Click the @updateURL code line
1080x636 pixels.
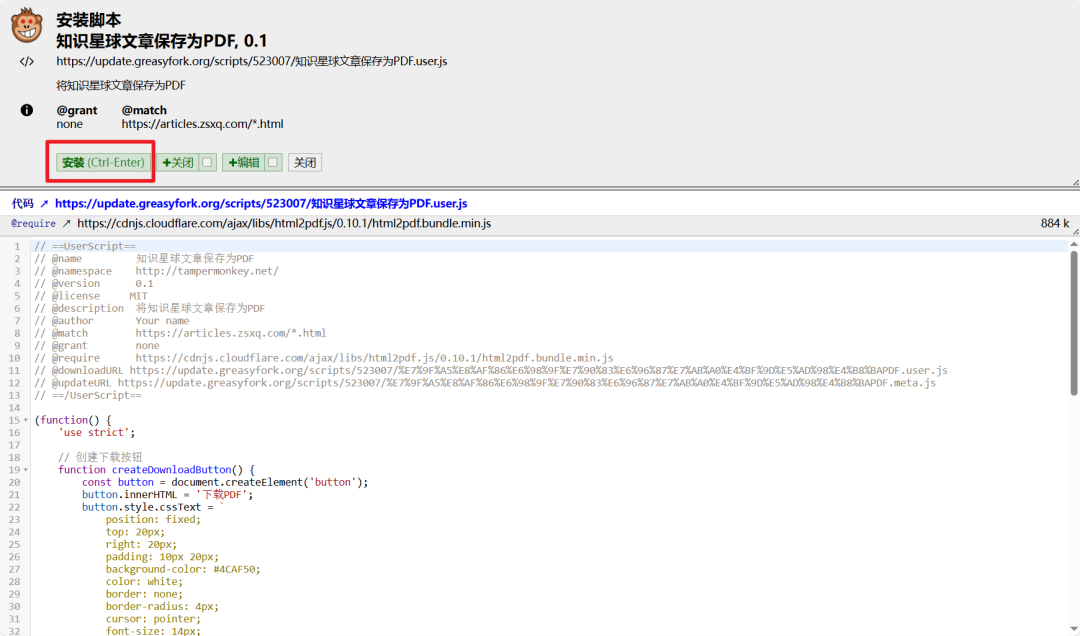pos(486,383)
